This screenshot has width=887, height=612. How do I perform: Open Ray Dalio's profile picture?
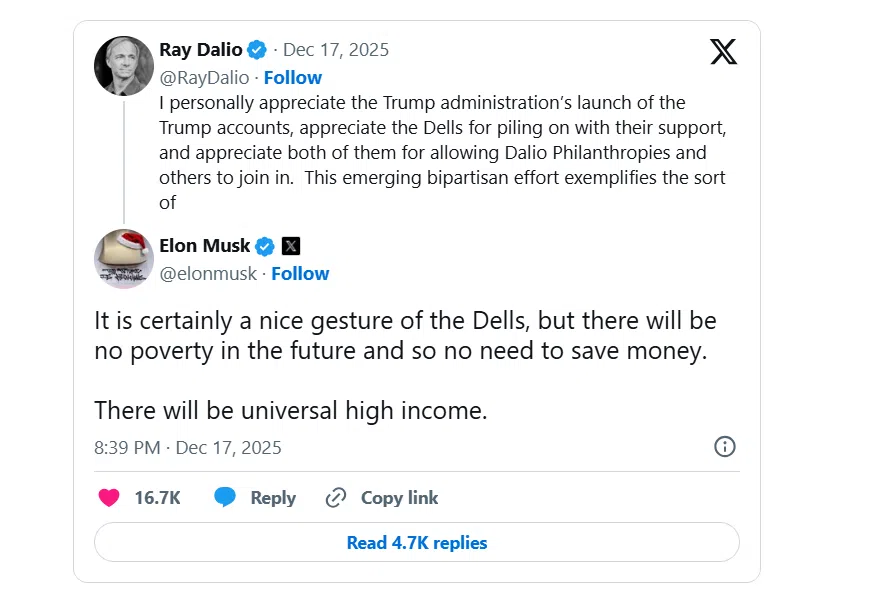point(123,66)
